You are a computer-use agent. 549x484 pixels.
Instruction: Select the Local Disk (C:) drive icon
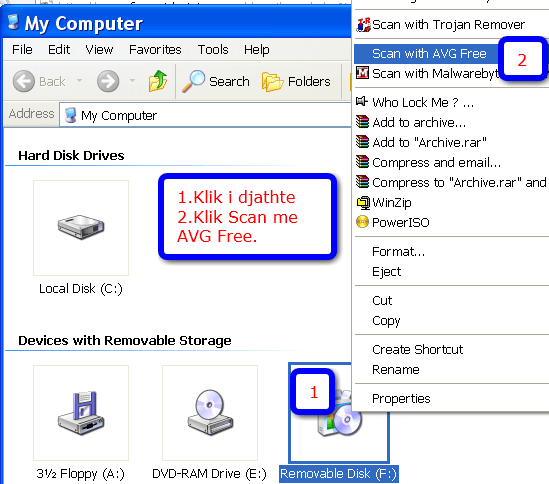(81, 228)
